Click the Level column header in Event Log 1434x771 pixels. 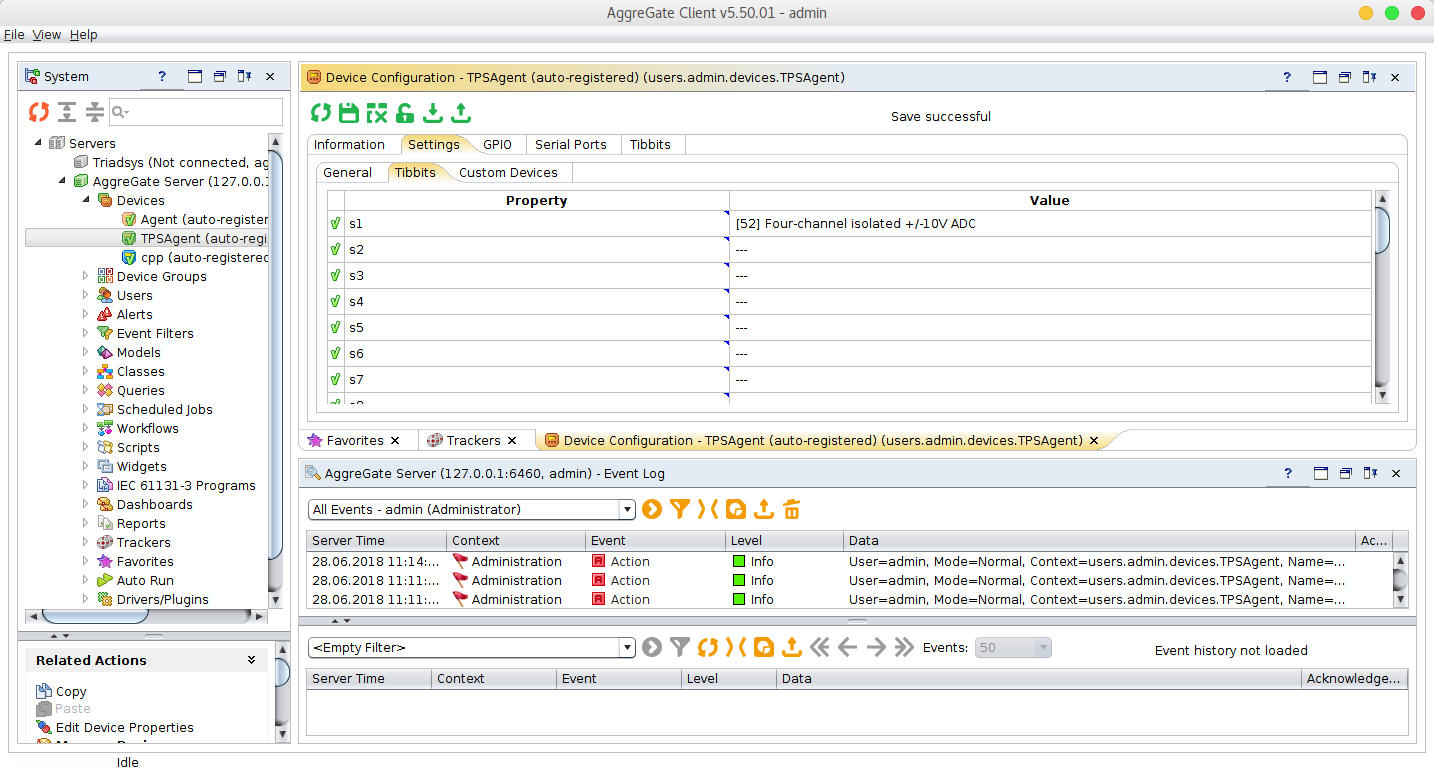pos(785,540)
